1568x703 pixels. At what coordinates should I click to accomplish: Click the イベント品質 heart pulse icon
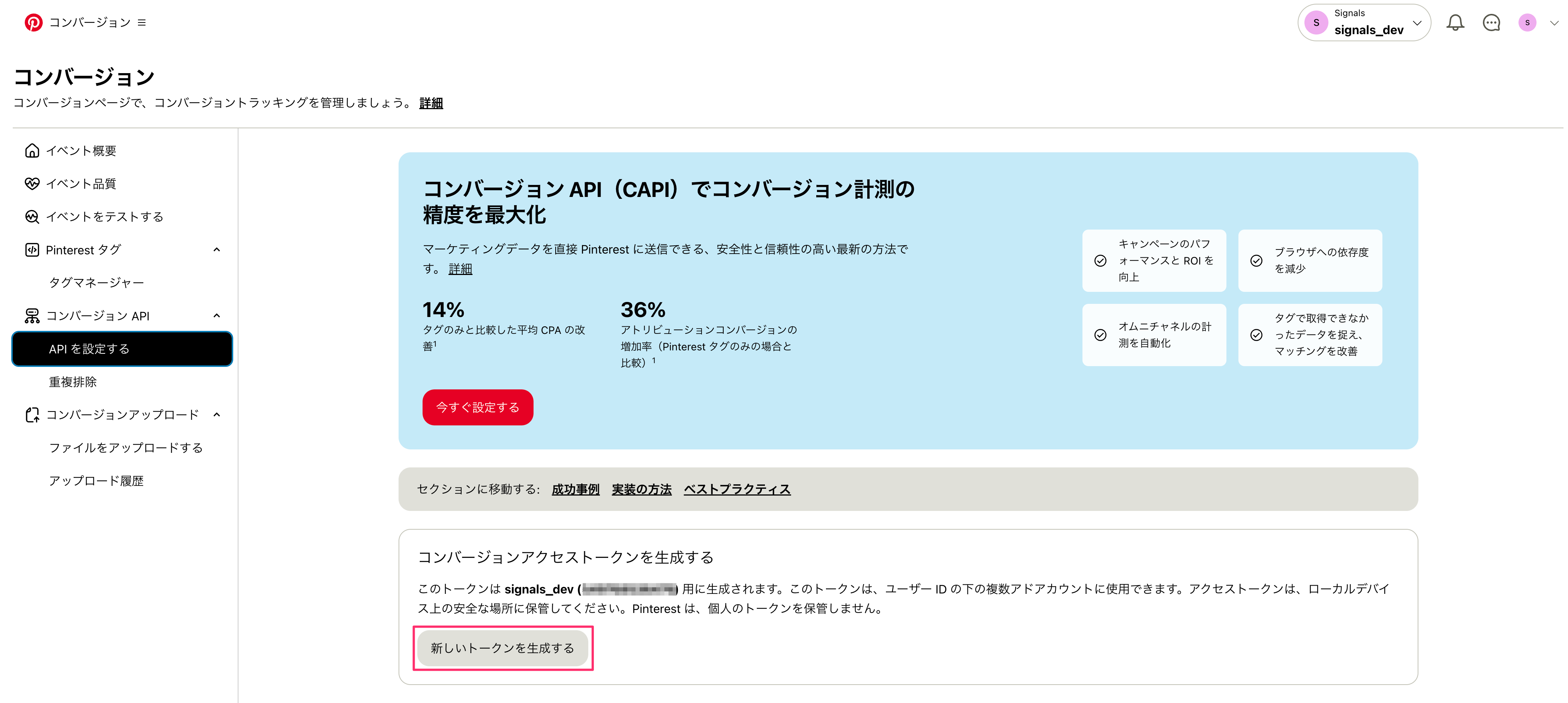[31, 183]
